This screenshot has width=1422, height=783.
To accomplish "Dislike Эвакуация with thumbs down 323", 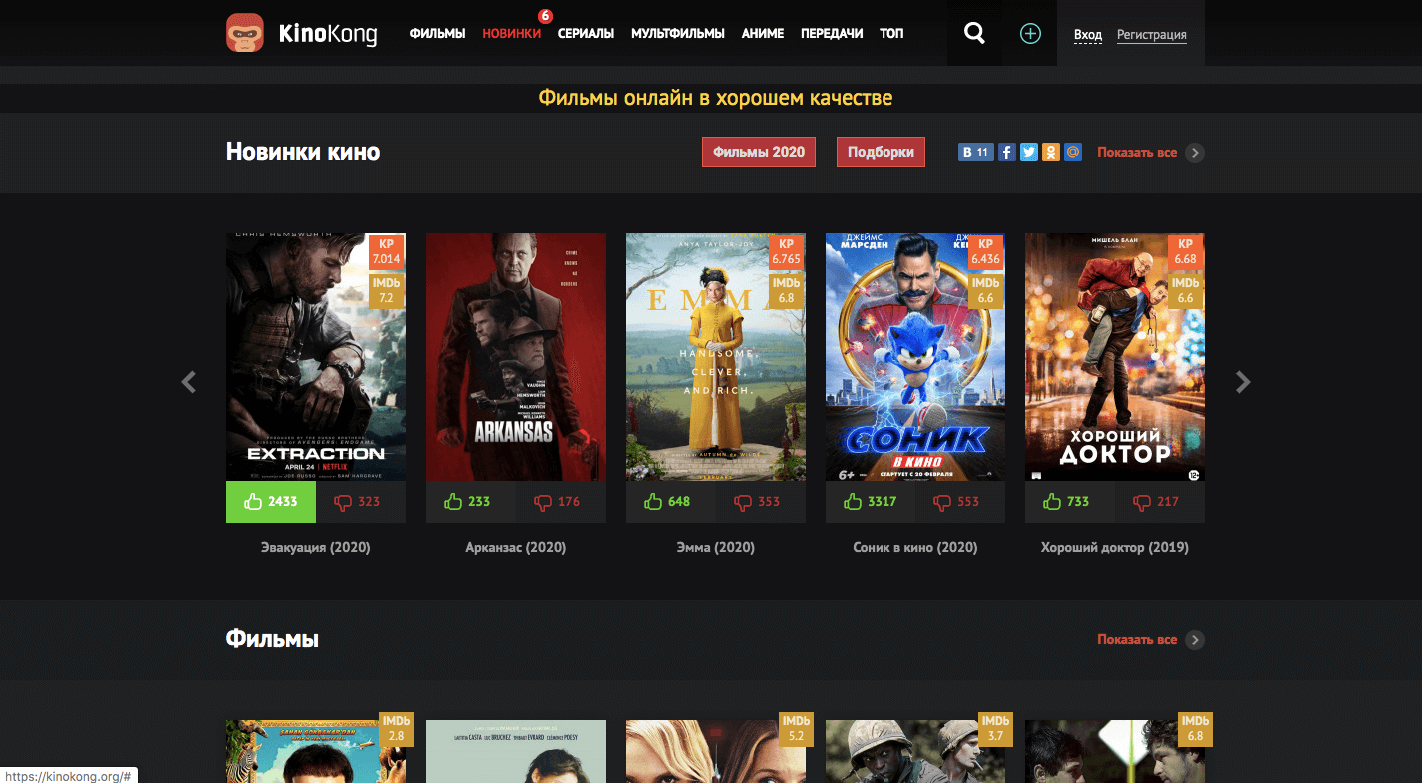I will coord(361,502).
